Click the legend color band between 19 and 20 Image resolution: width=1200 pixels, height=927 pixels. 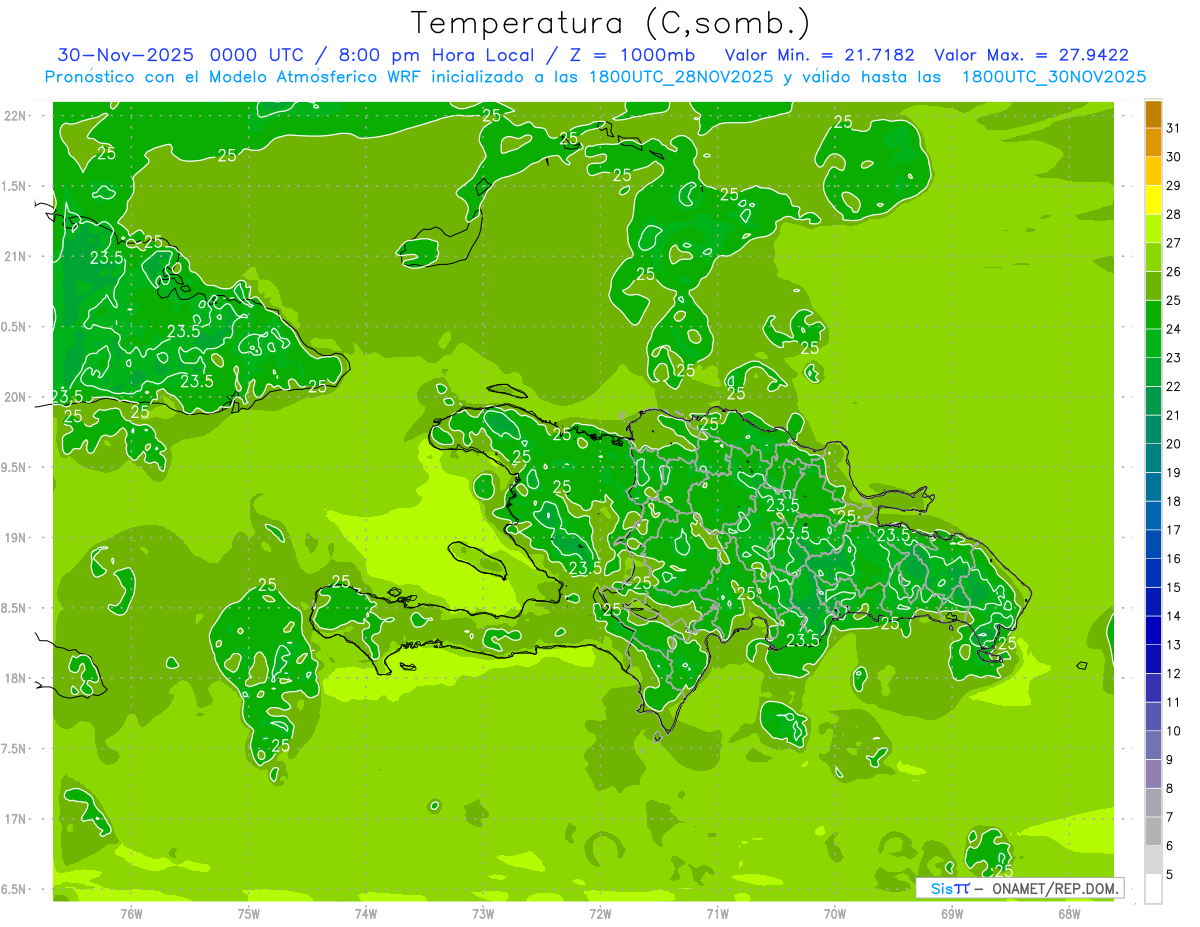coord(1153,459)
